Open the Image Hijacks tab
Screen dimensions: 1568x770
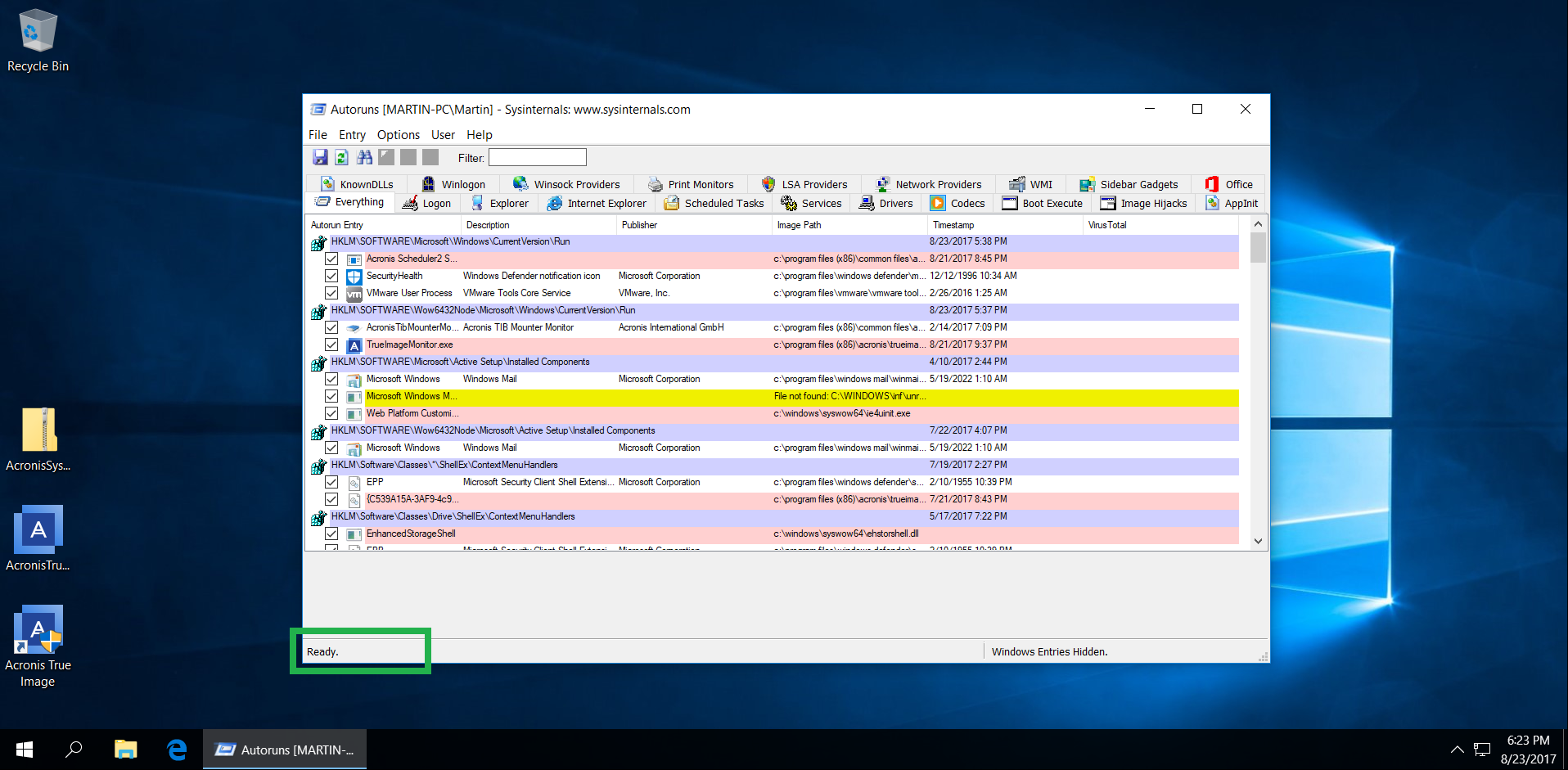[x=1143, y=203]
